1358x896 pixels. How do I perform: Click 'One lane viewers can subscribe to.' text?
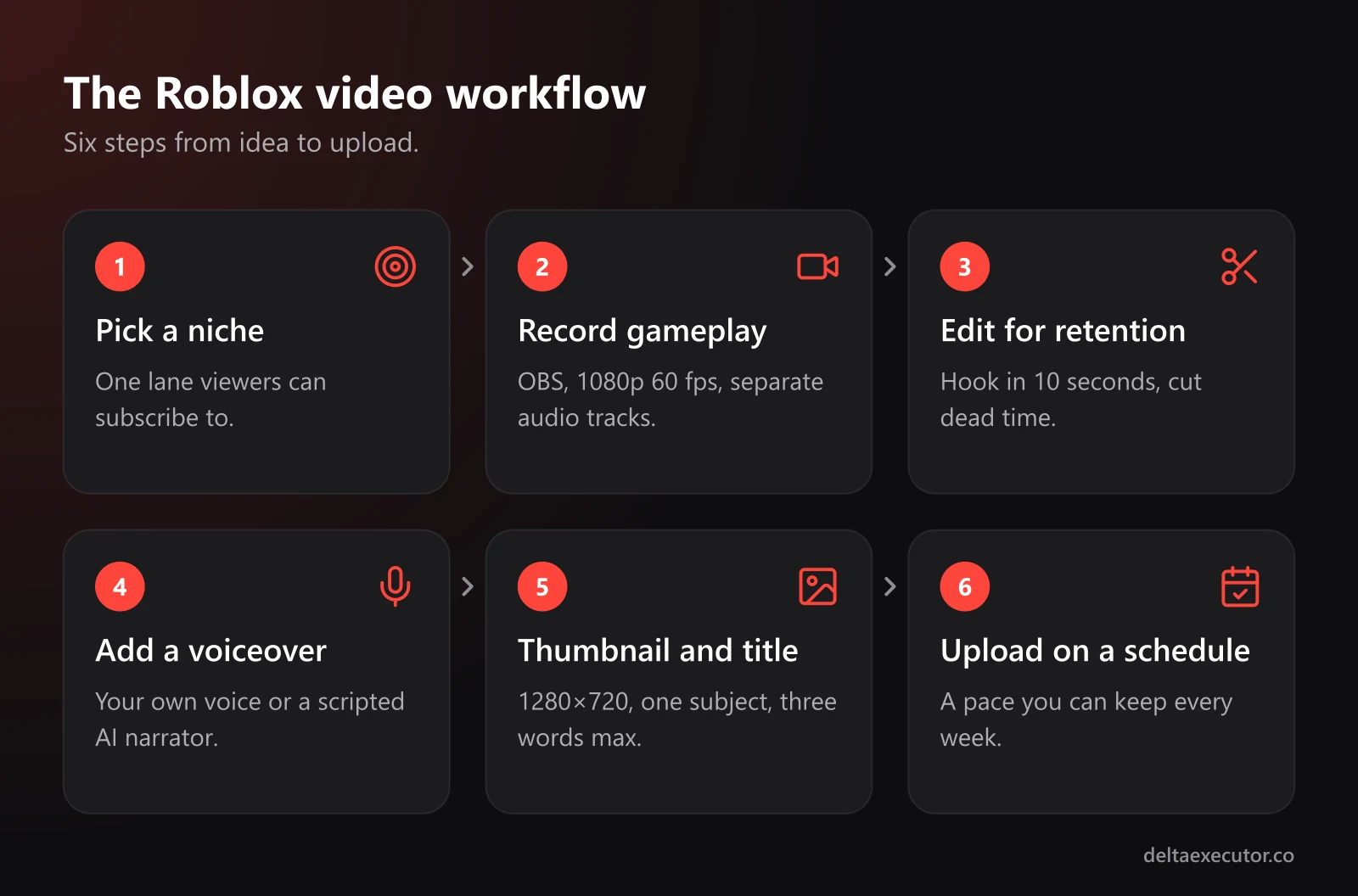210,400
